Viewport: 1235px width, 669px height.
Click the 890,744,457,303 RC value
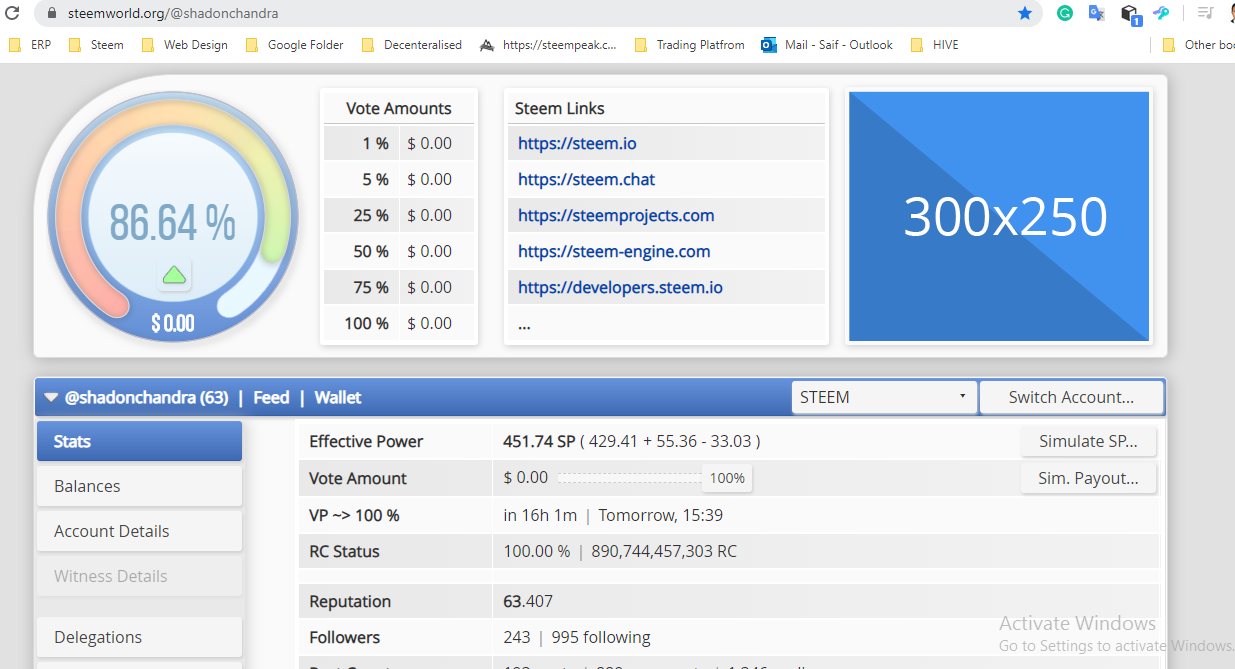pyautogui.click(x=664, y=551)
